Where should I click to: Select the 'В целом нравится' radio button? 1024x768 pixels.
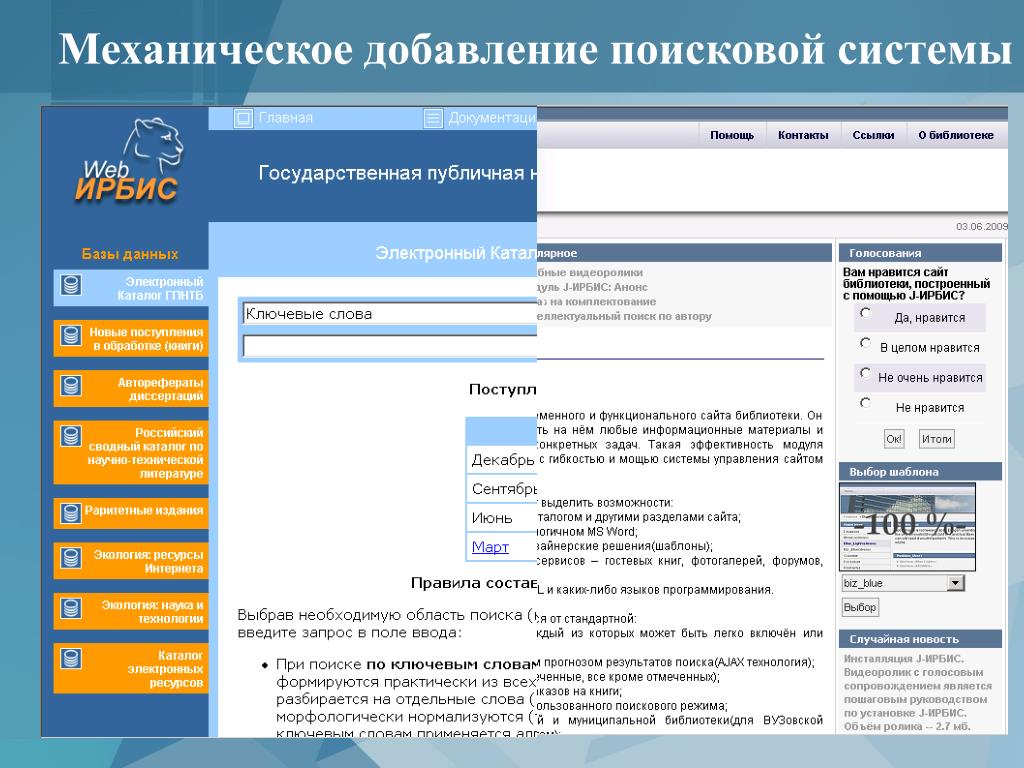pos(865,343)
